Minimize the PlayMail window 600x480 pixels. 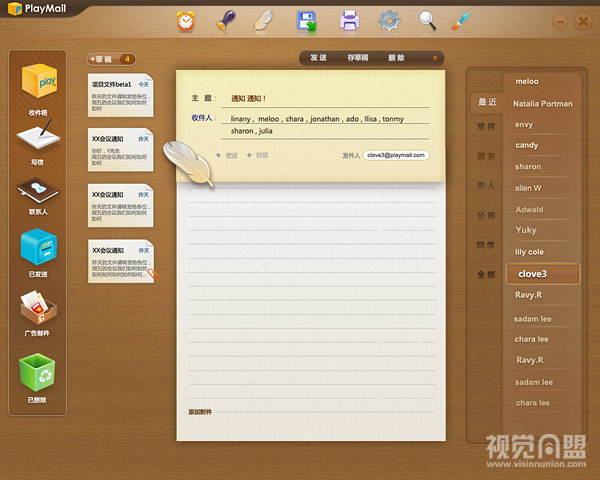[561, 22]
